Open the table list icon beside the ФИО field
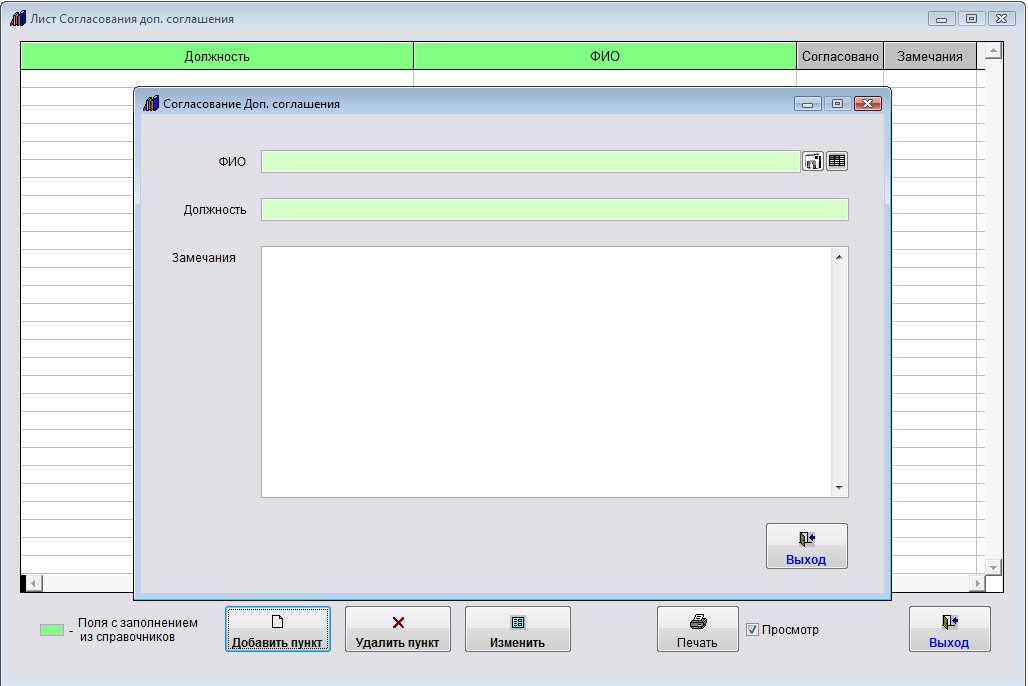 pyautogui.click(x=837, y=161)
